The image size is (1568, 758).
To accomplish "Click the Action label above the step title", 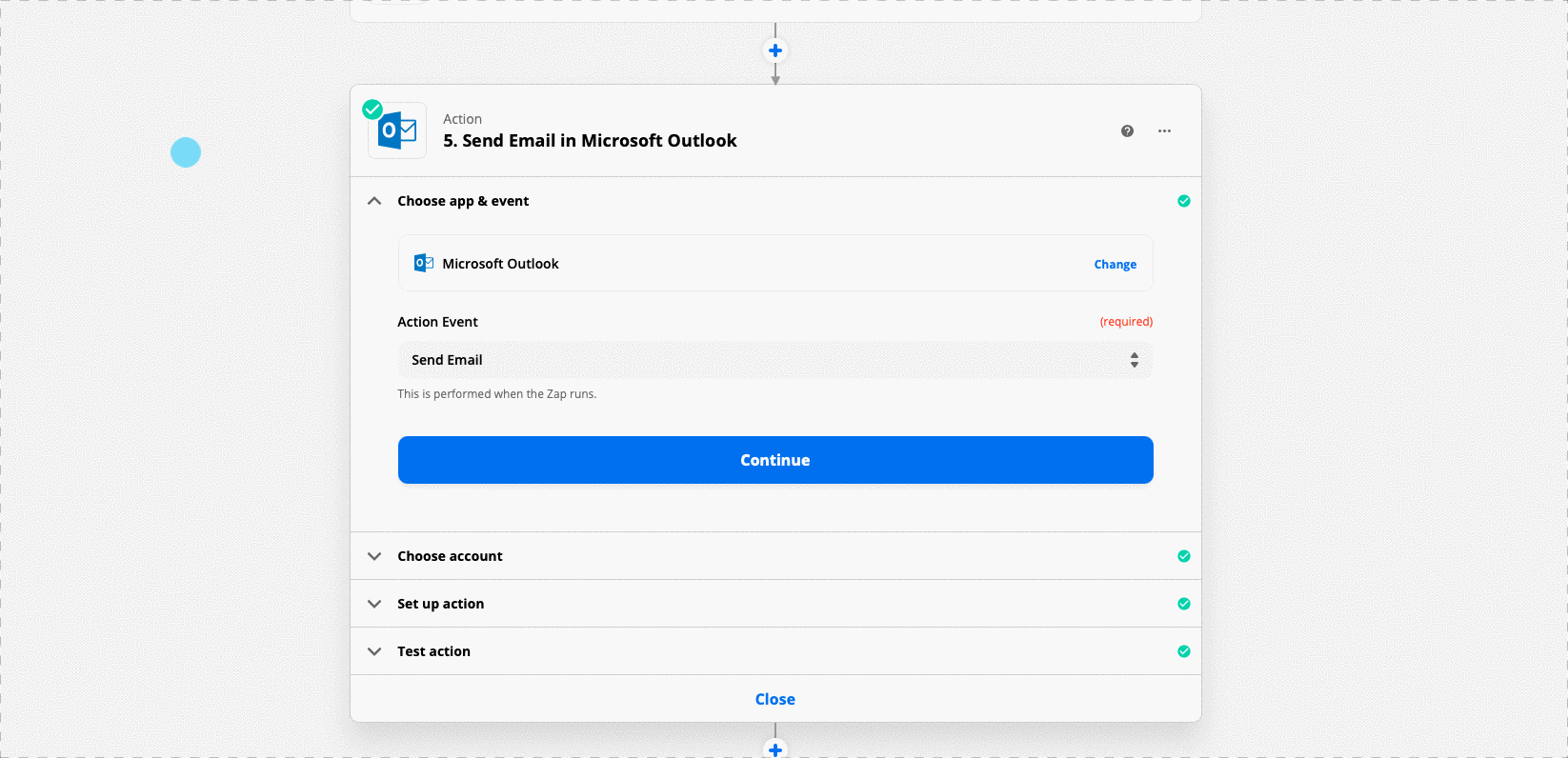I will click(462, 119).
